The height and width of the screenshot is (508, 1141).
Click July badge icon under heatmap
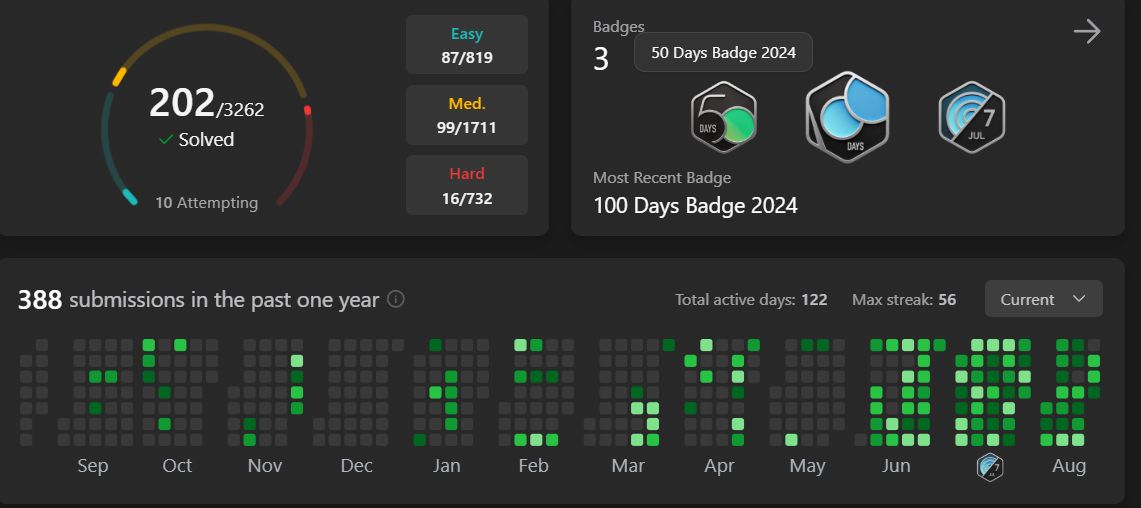coord(990,467)
